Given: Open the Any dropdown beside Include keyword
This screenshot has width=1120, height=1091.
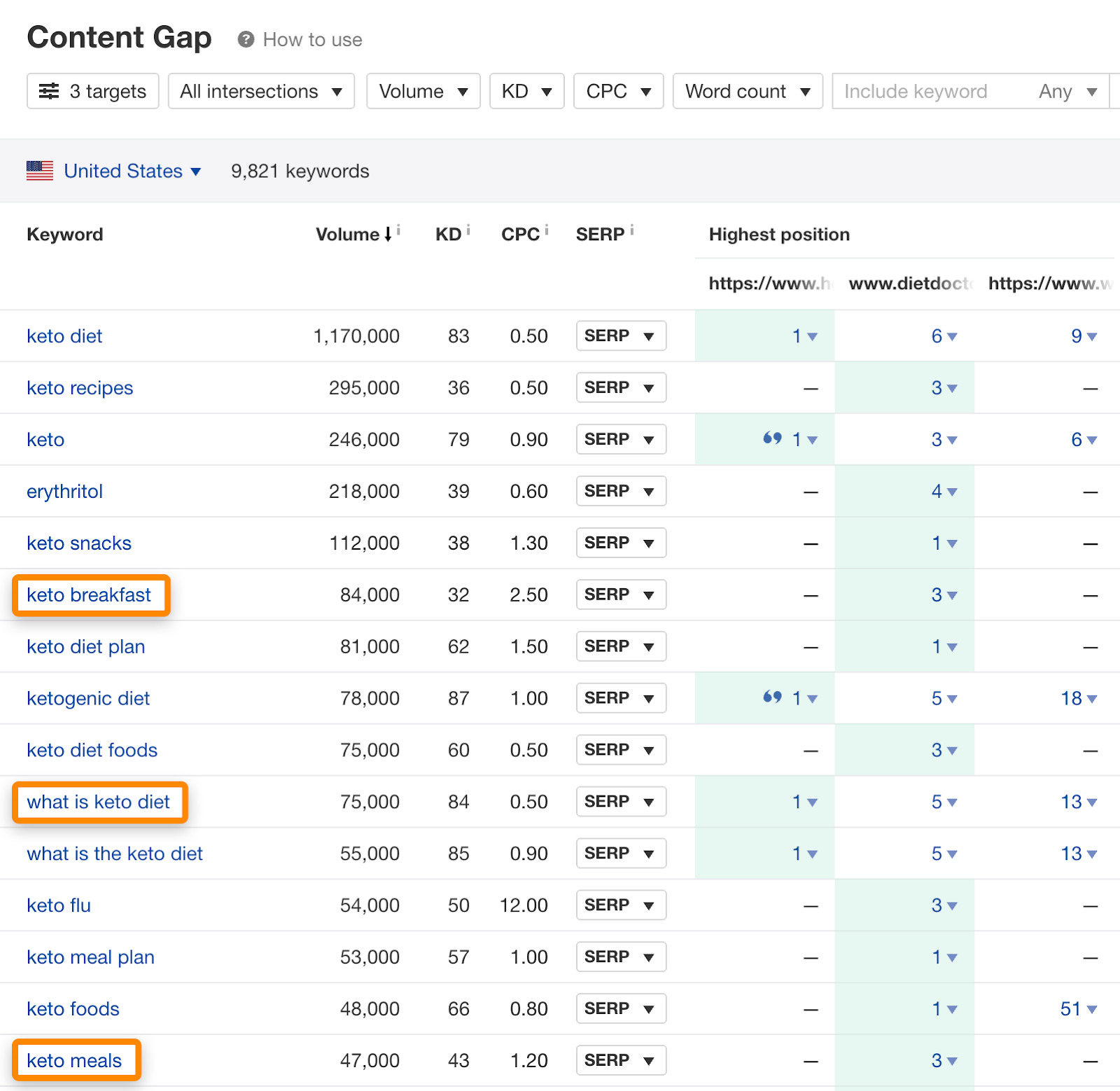Looking at the screenshot, I should pyautogui.click(x=1065, y=91).
